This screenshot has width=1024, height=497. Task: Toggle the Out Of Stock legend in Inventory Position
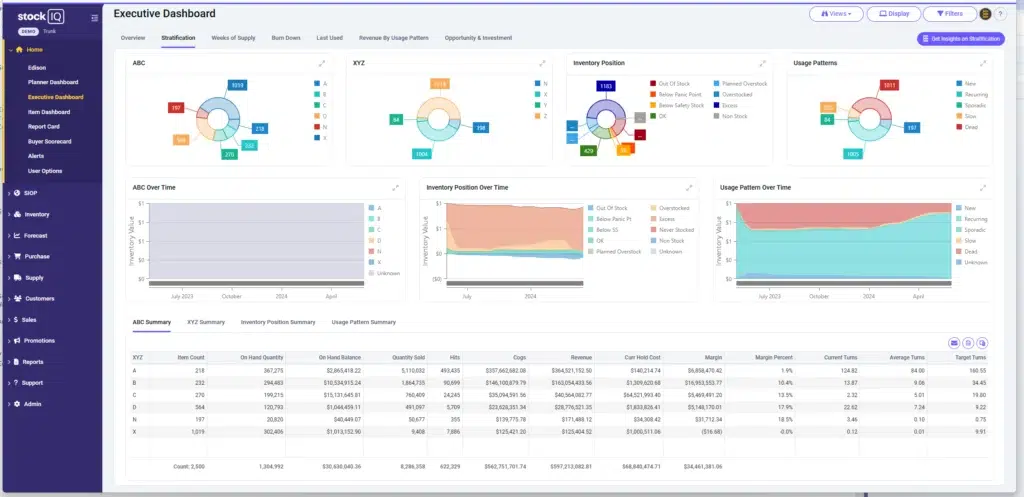click(x=670, y=84)
